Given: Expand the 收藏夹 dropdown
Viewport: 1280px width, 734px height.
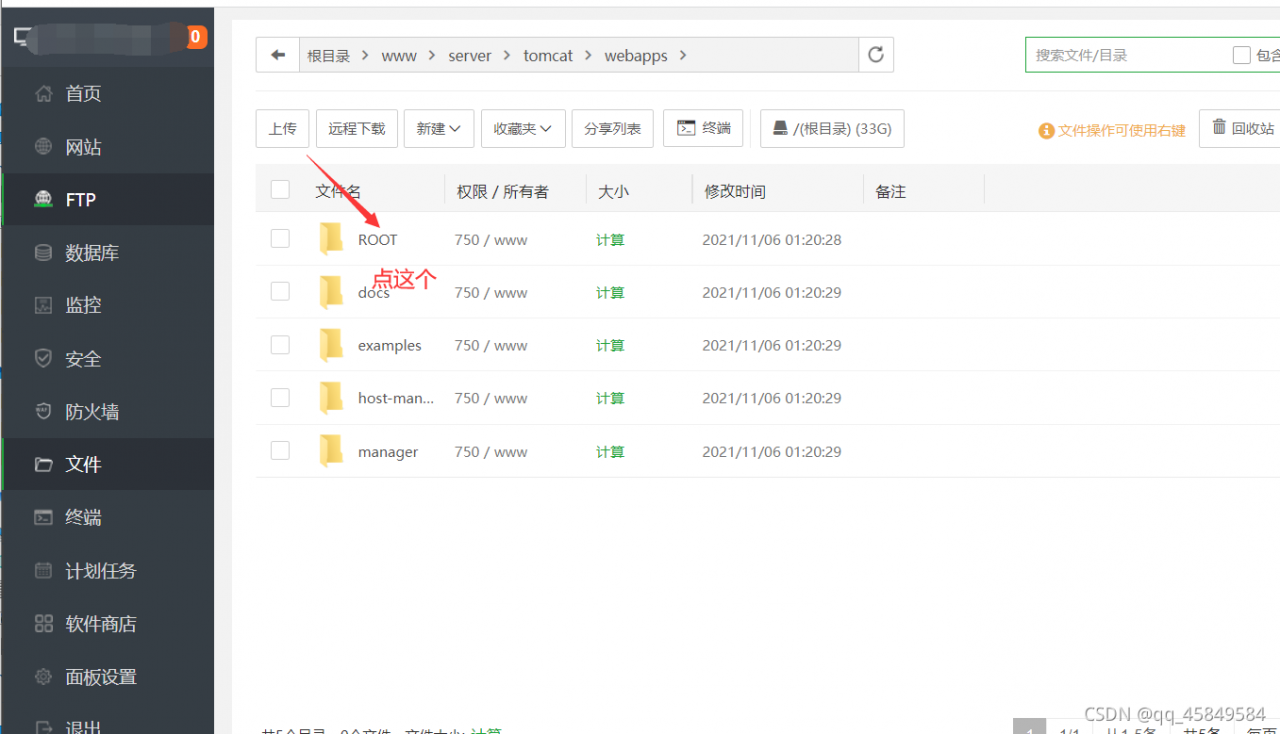Looking at the screenshot, I should point(523,129).
